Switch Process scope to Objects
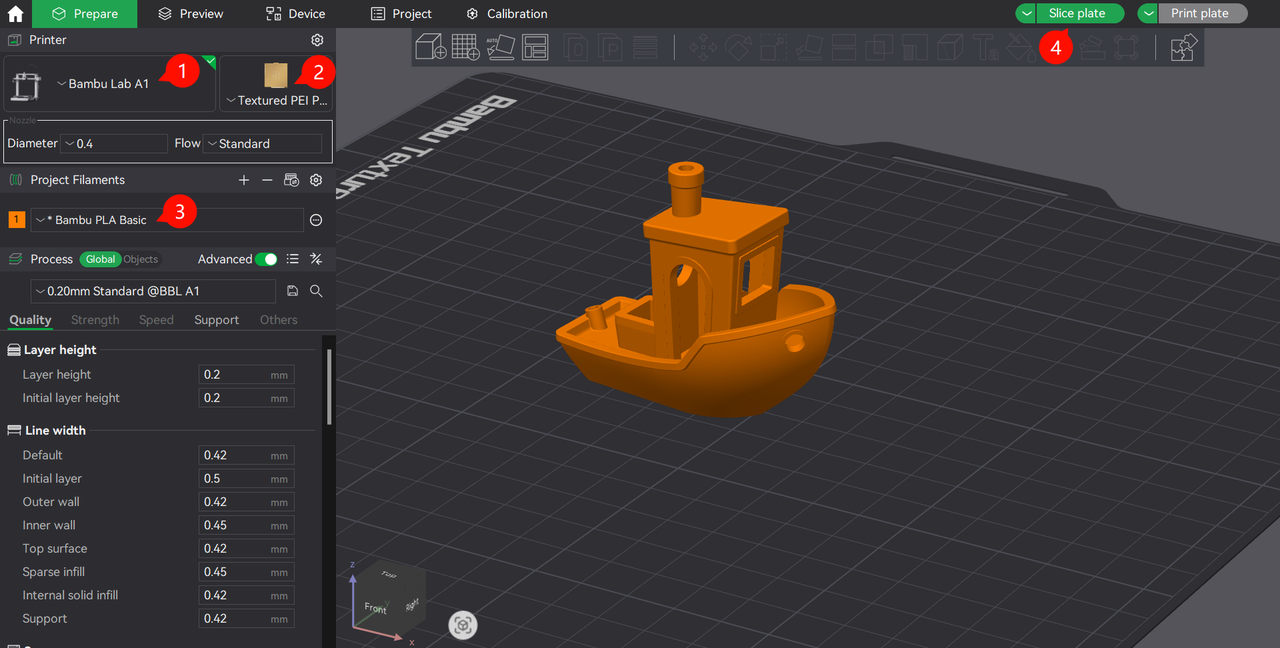Viewport: 1280px width, 648px height. tap(141, 259)
